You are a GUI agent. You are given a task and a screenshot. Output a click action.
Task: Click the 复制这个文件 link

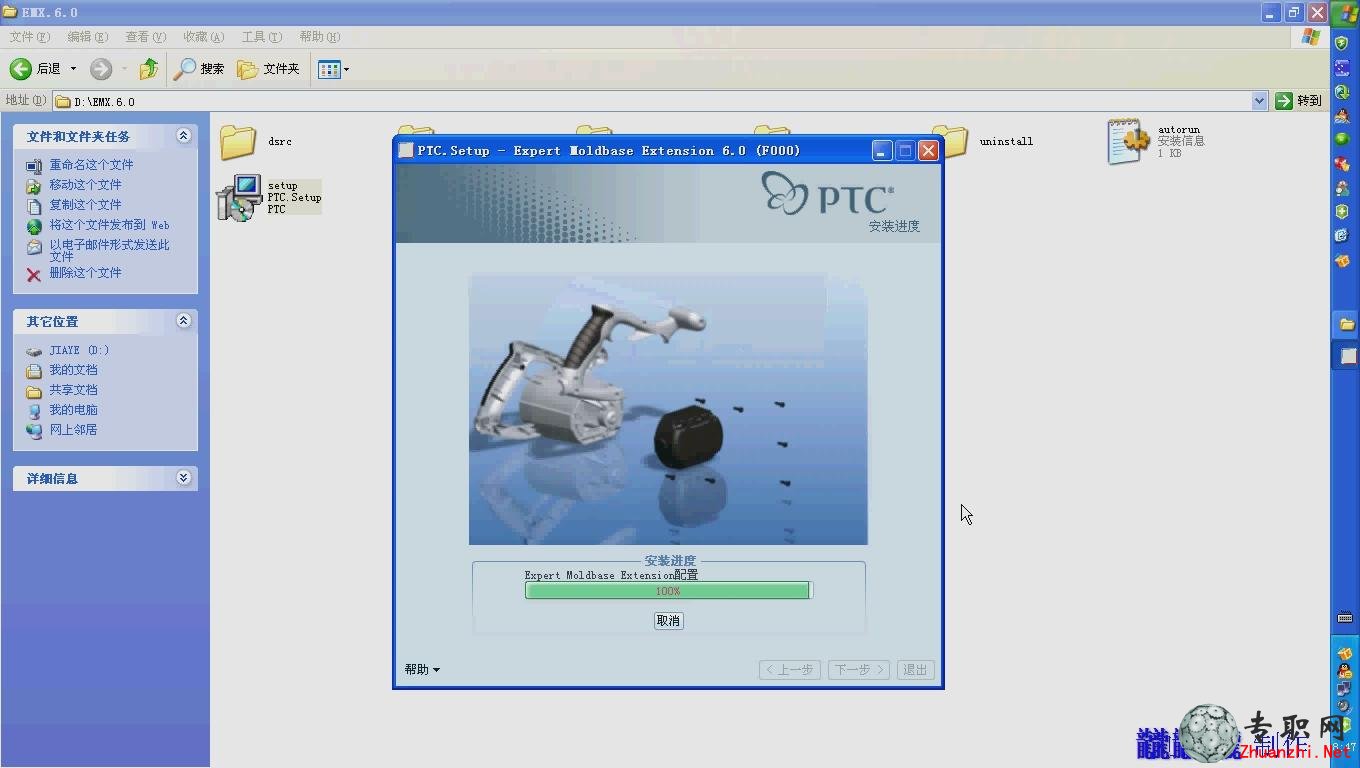tap(85, 205)
